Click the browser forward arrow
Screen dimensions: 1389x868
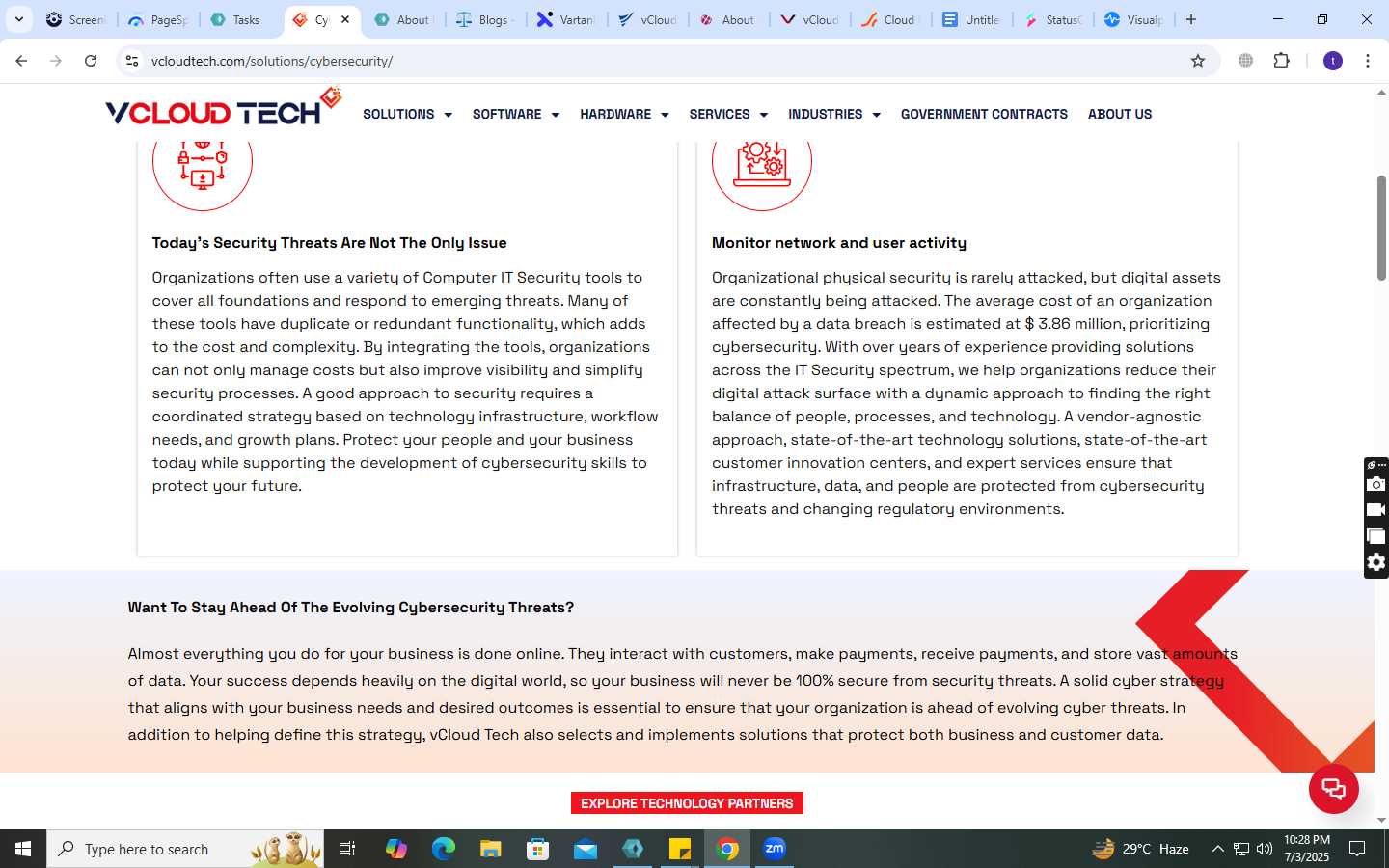[56, 61]
